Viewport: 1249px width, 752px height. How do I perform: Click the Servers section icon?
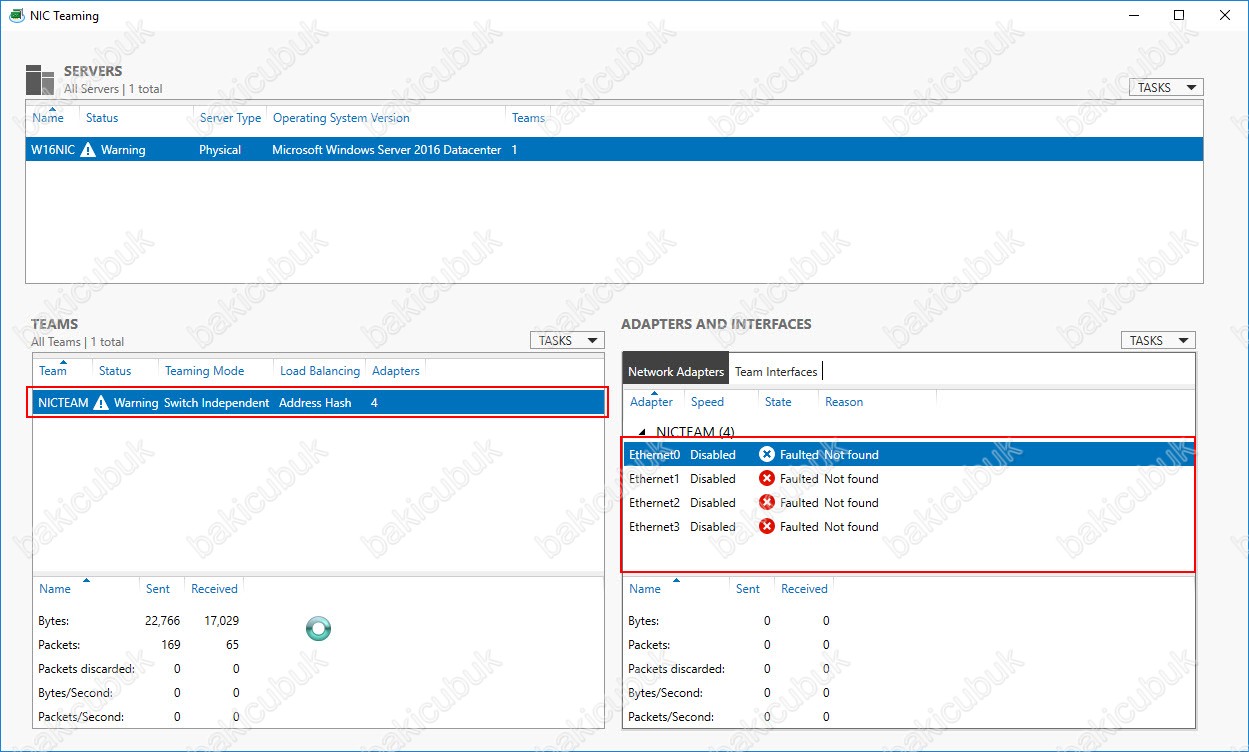40,80
